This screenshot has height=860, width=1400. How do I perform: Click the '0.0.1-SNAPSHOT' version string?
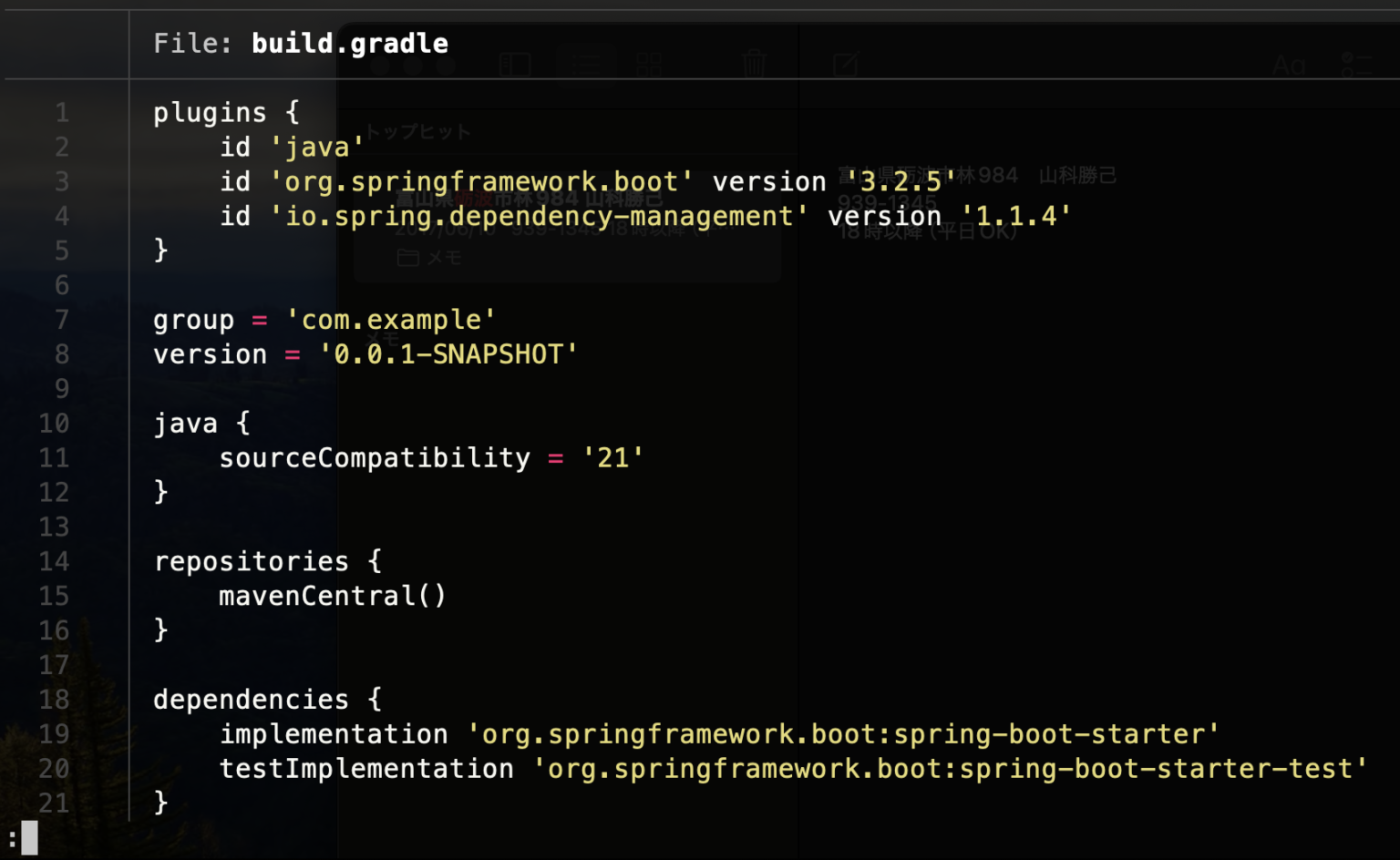click(x=448, y=354)
